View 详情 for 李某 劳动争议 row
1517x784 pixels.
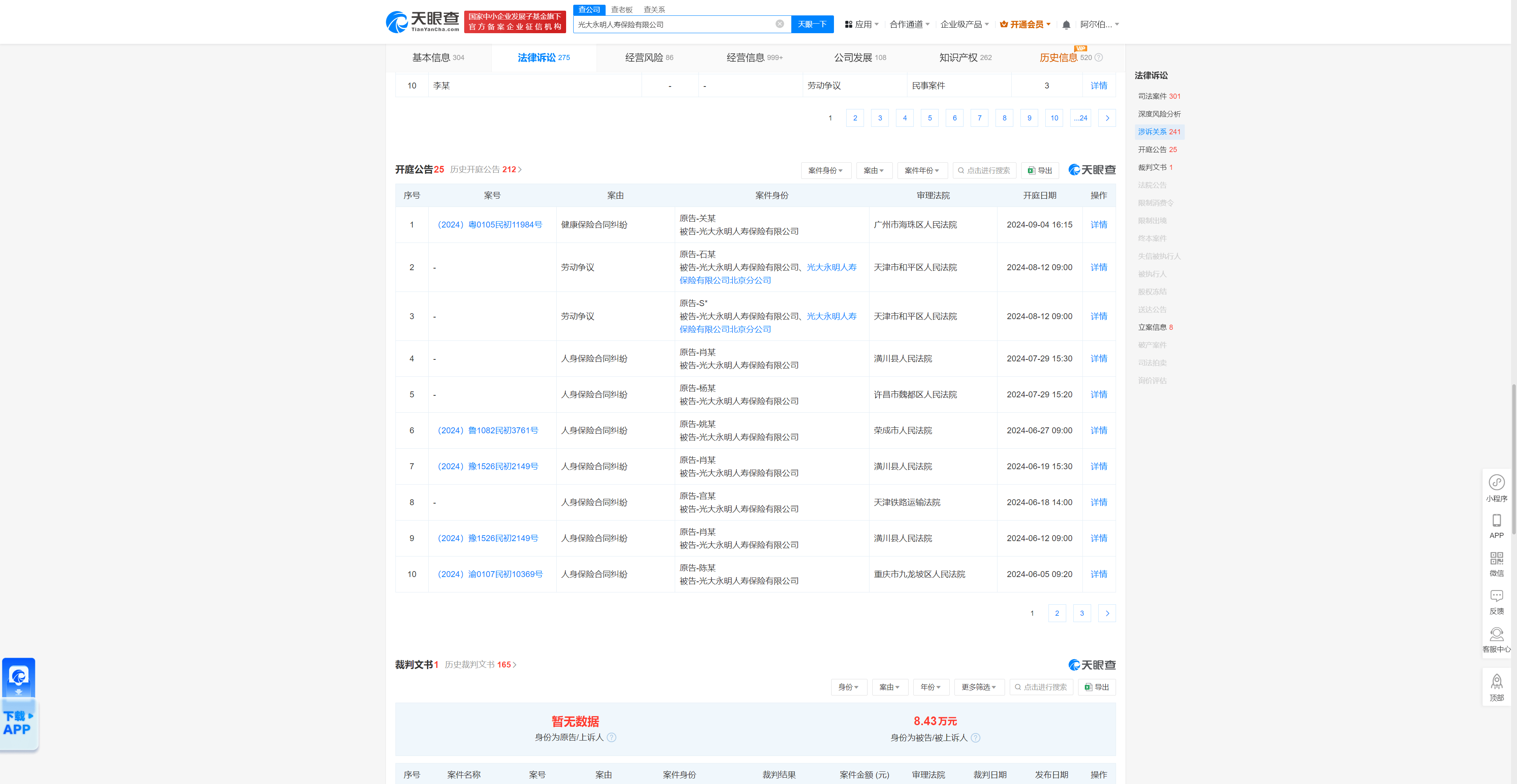point(1098,86)
